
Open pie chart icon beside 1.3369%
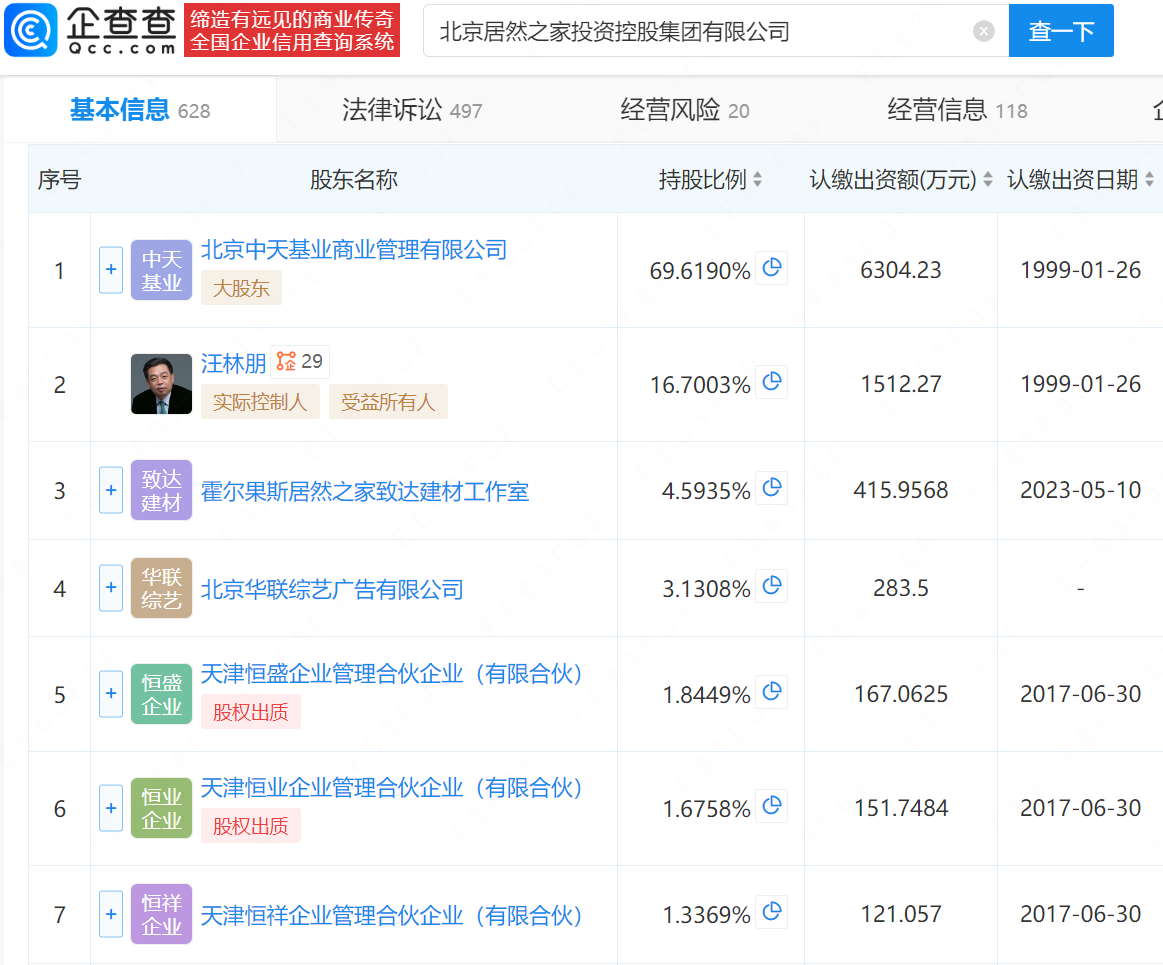pos(771,912)
